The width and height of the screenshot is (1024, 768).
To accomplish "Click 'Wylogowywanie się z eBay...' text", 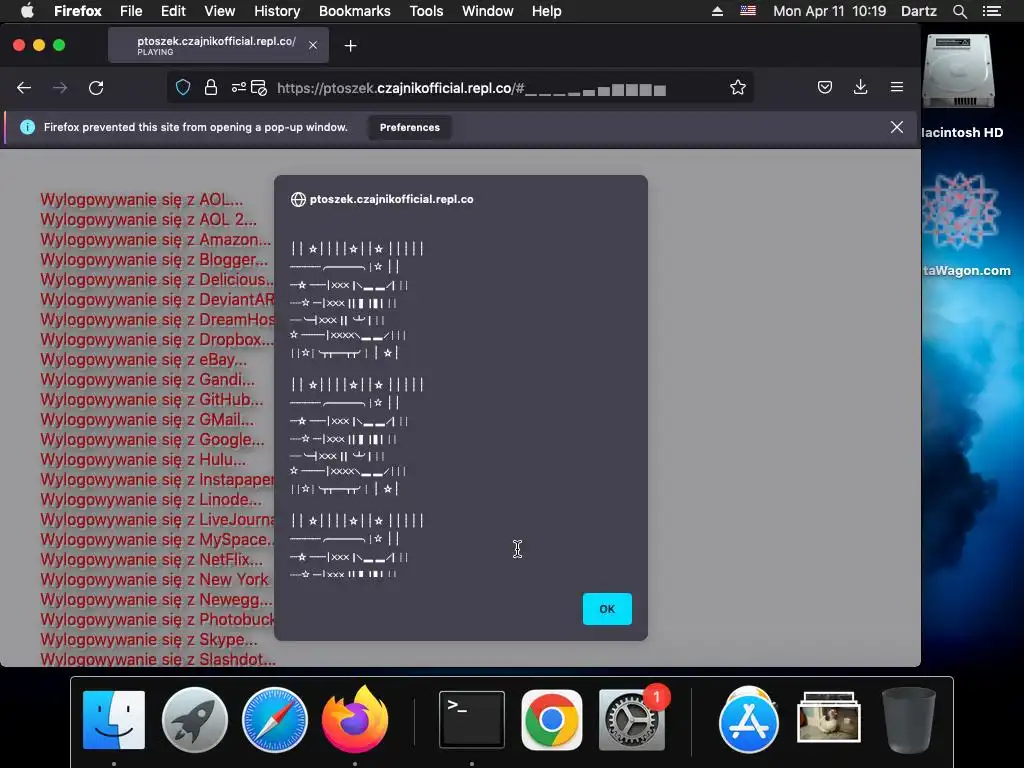I will (144, 359).
